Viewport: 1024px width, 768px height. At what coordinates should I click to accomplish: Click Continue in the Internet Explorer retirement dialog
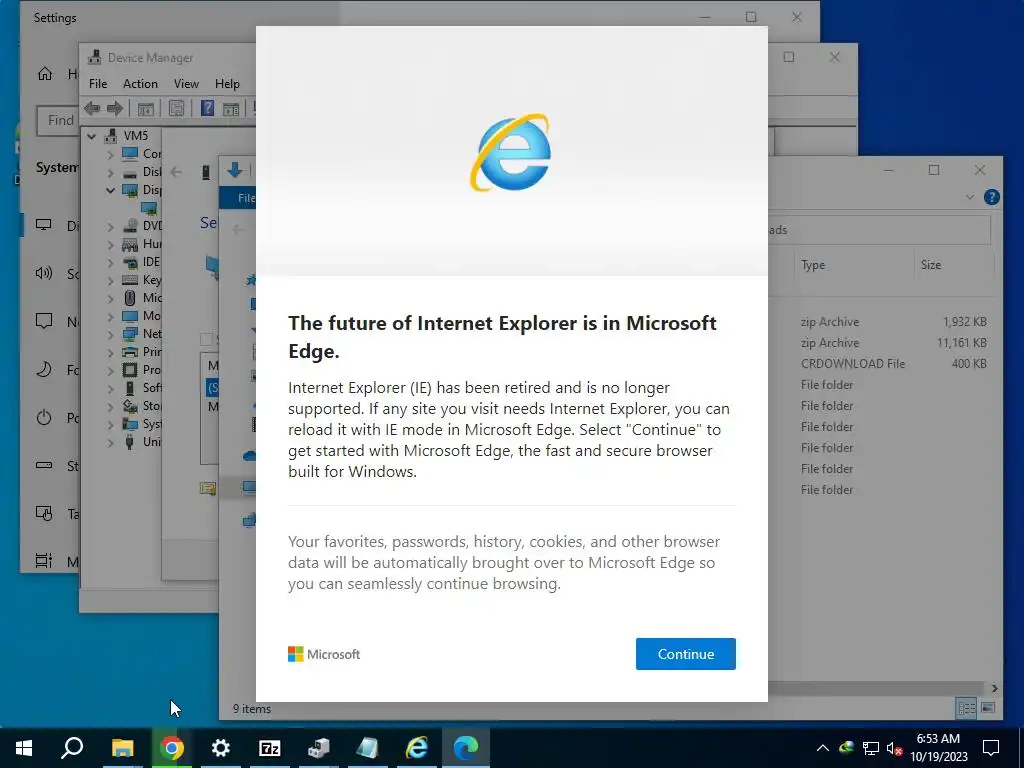coord(686,654)
